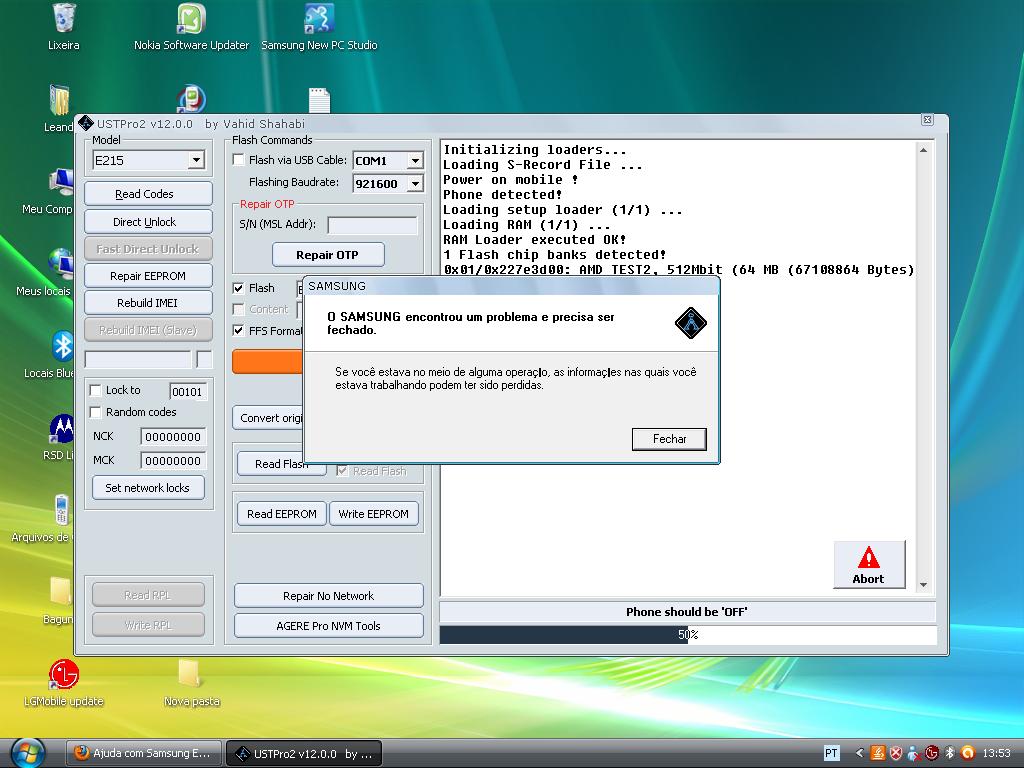Uncheck the FFS Format checkbox
Screen dimensions: 1024x768
pyautogui.click(x=238, y=330)
